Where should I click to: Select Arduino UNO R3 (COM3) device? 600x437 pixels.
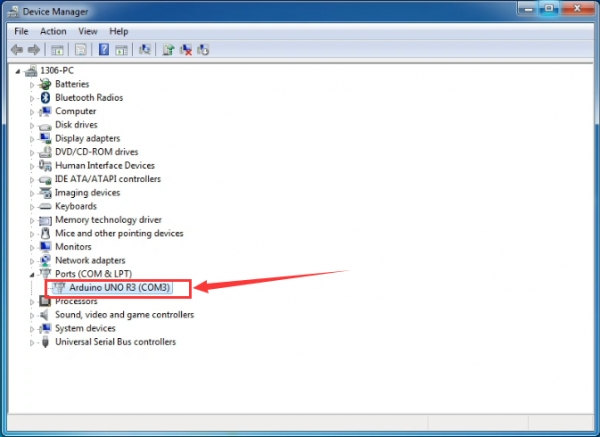[119, 288]
